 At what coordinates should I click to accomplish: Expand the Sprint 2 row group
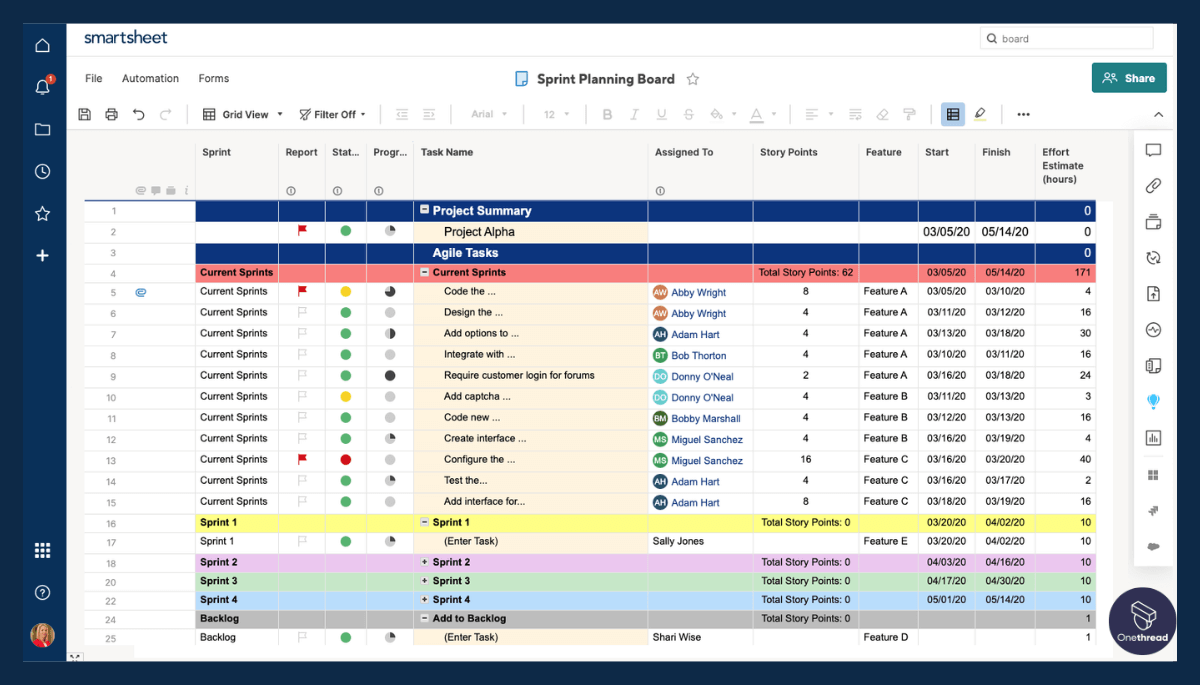[426, 562]
